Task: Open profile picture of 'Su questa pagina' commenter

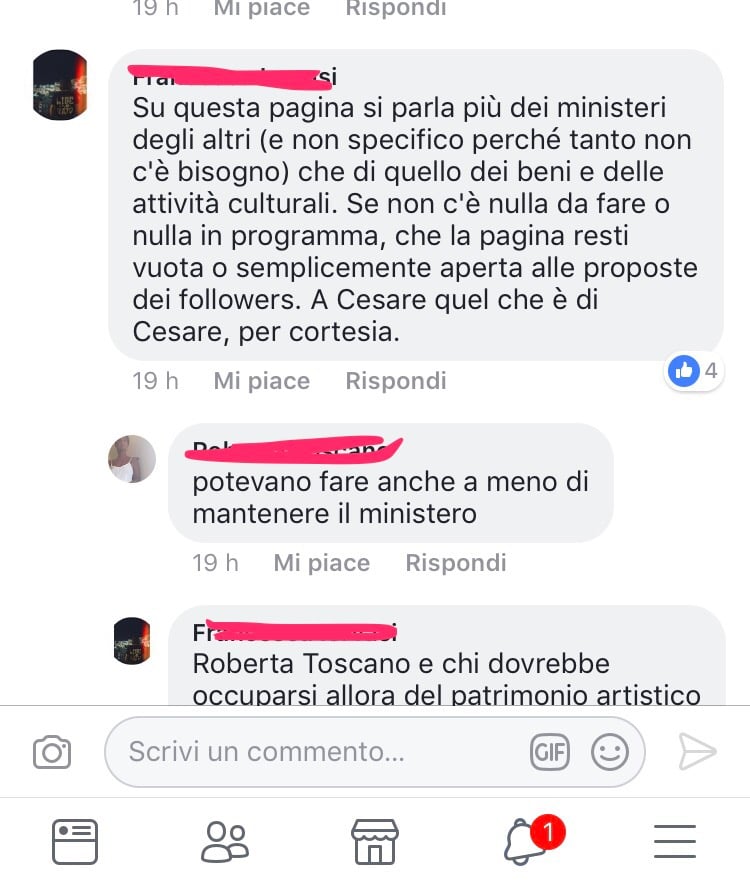Action: click(60, 85)
